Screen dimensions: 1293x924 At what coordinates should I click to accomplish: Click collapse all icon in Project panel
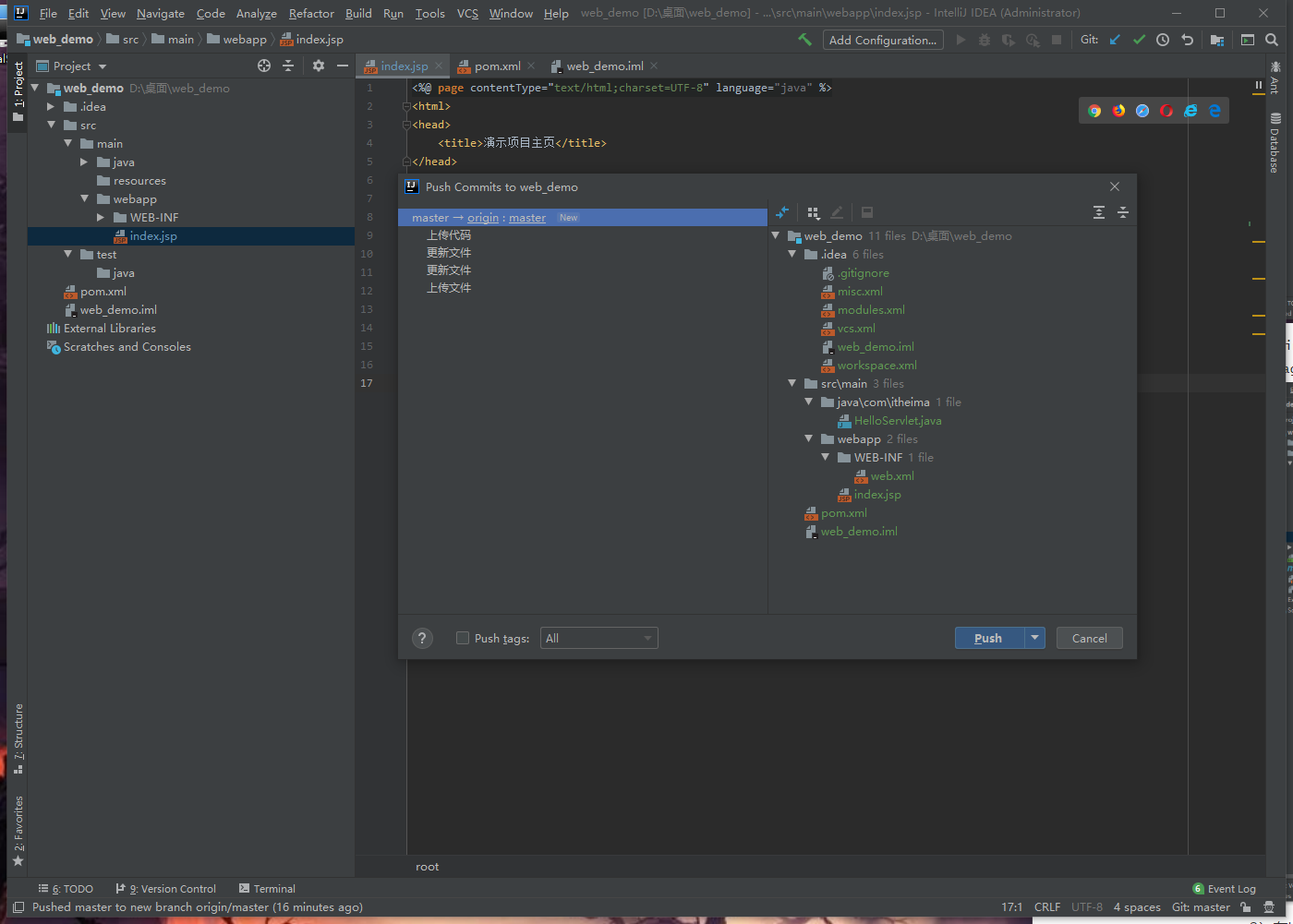[x=288, y=66]
